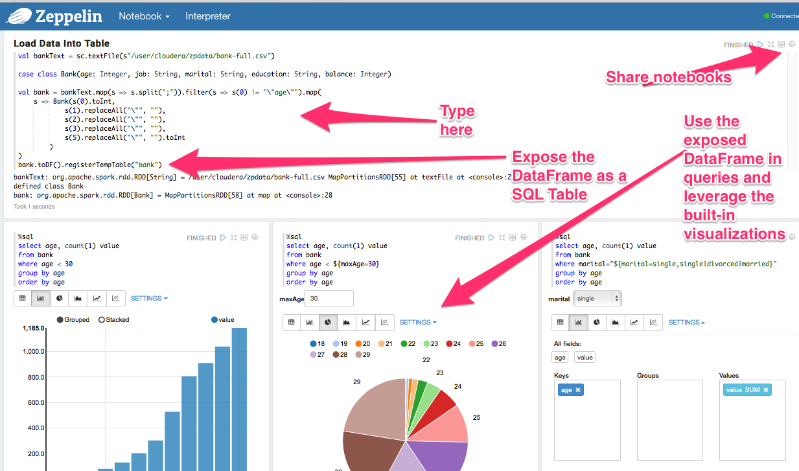799x471 pixels.
Task: Run the 'where age < 30' SQL paragraph
Action: tap(223, 238)
